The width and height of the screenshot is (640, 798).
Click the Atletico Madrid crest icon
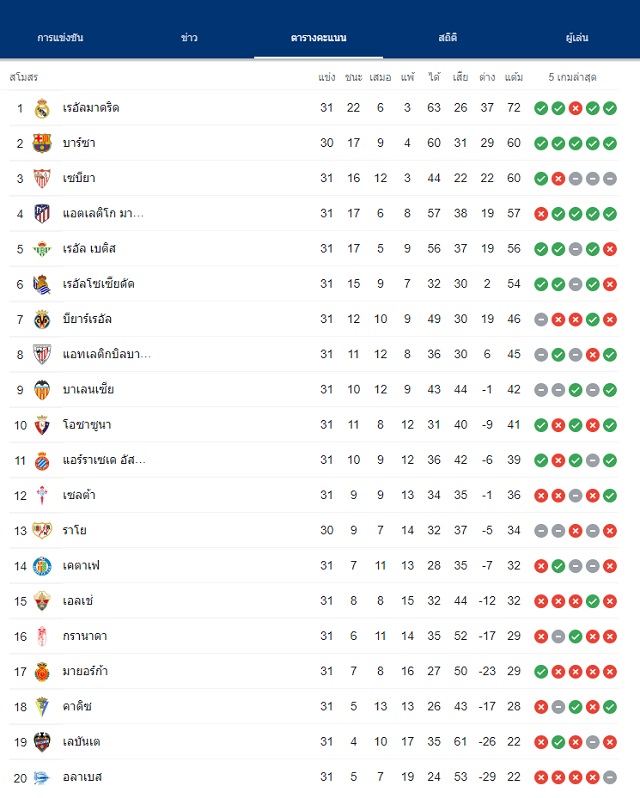[42, 214]
